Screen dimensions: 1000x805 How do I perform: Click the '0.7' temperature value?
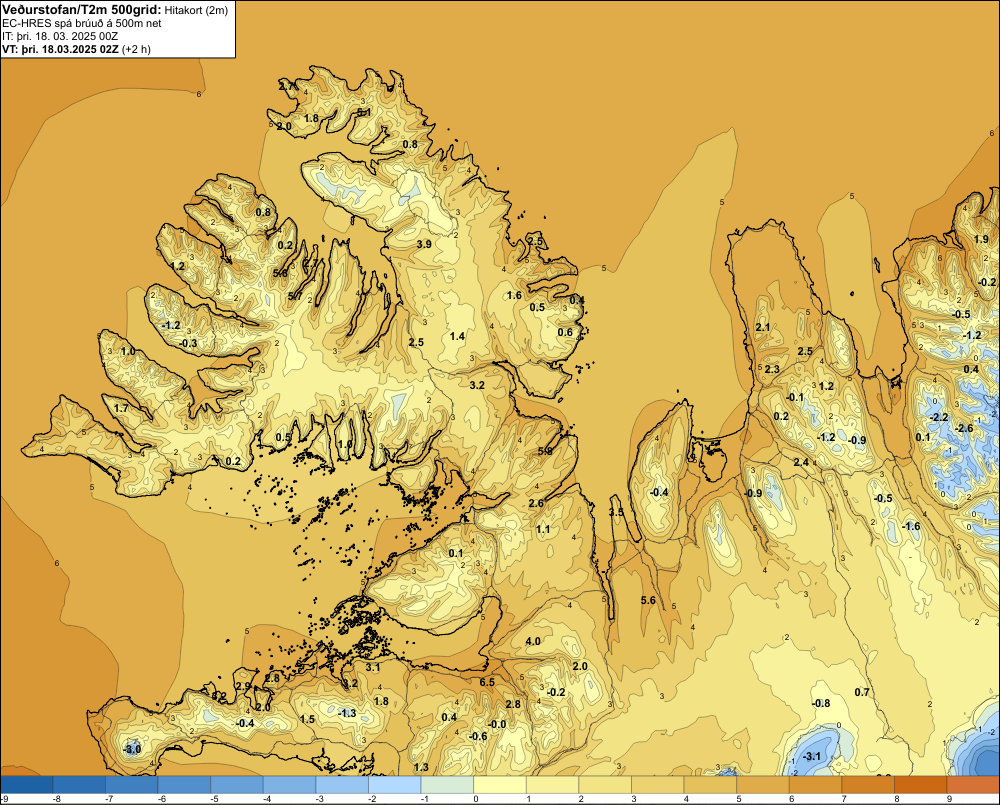pos(862,692)
